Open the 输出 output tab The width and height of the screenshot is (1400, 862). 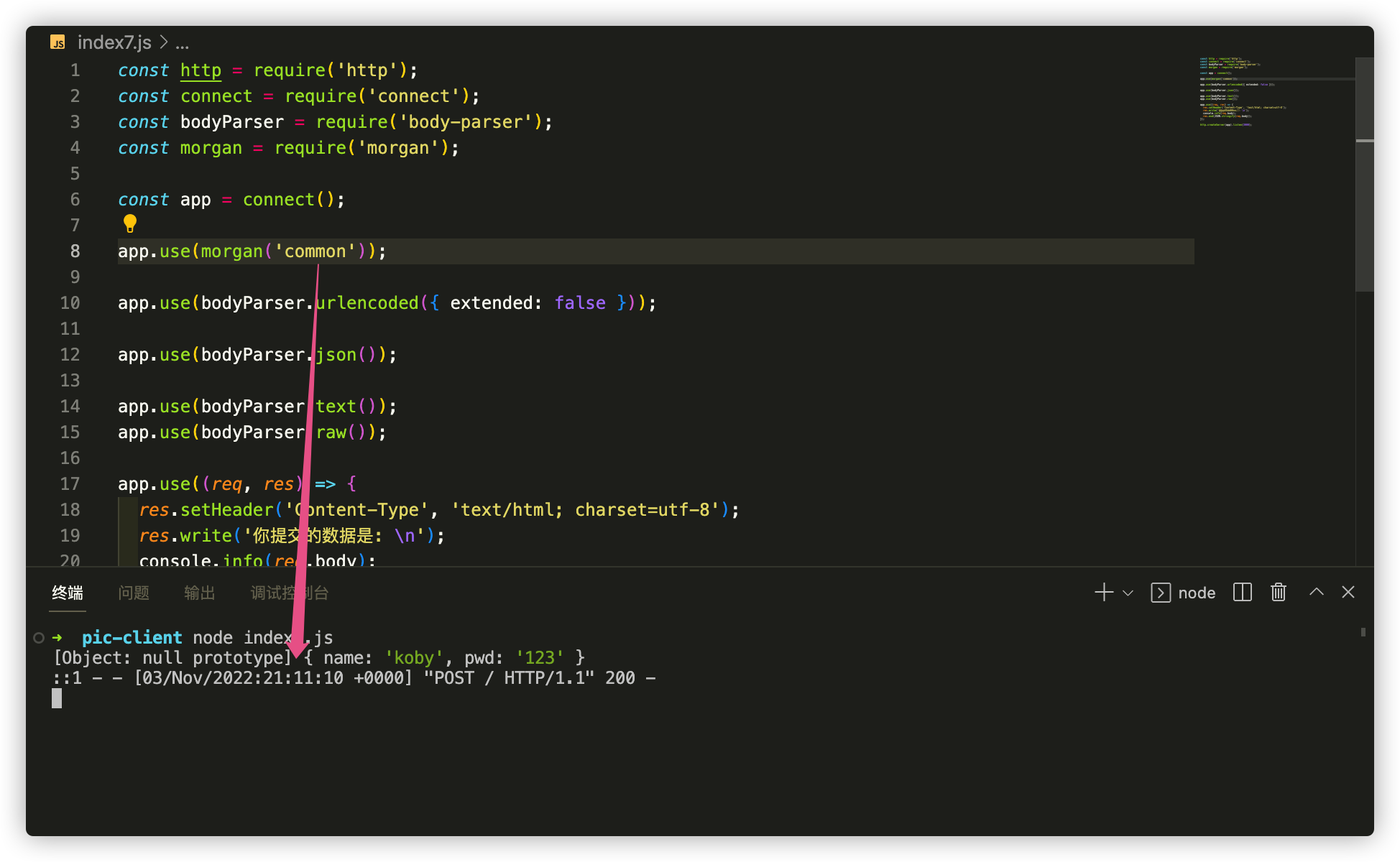click(x=200, y=593)
